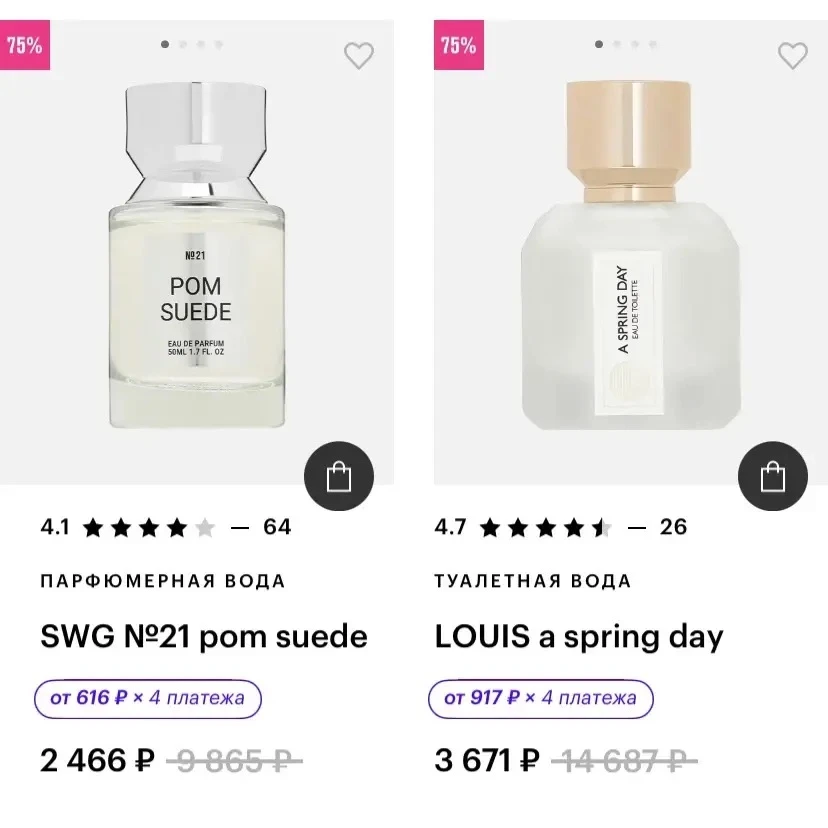Open the A SPRING DAY bottle image
Image resolution: width=828 pixels, height=828 pixels.
click(631, 255)
